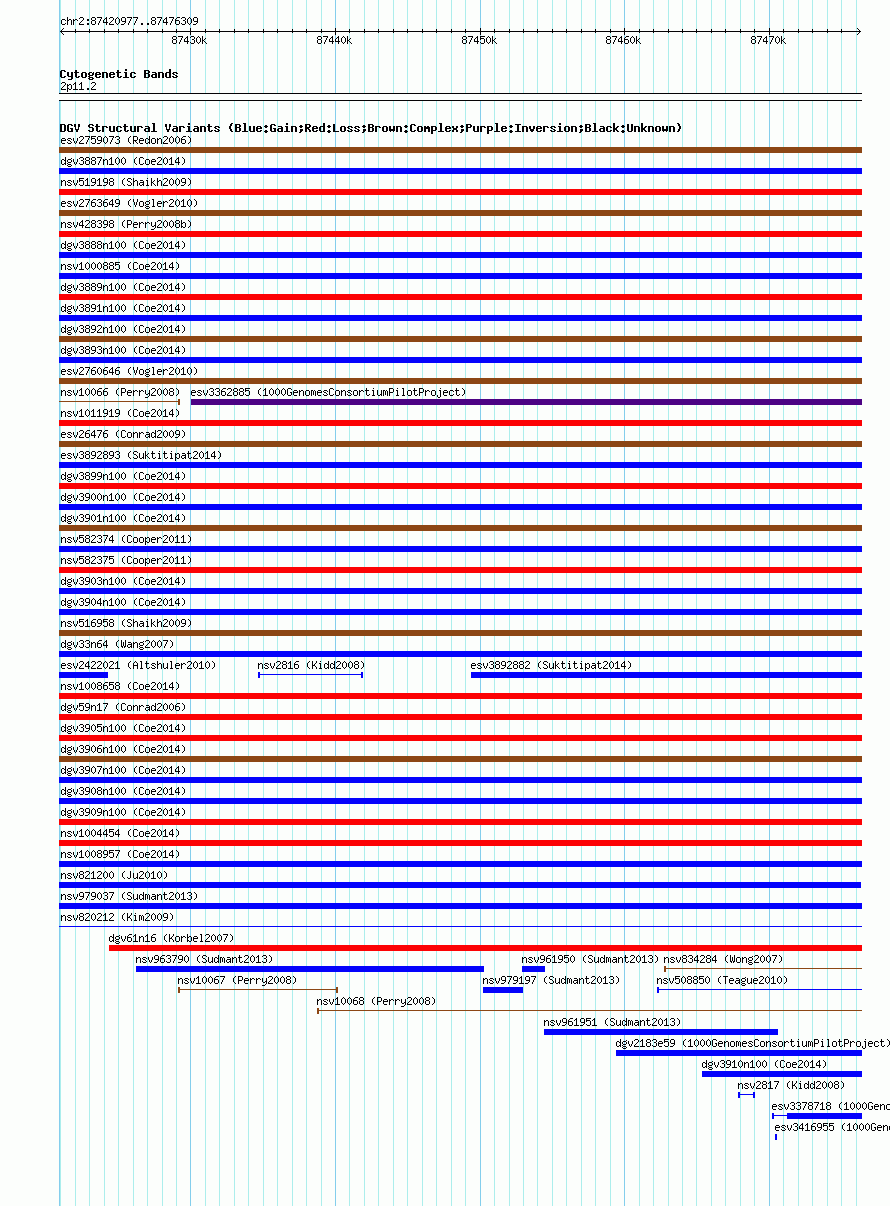Viewport: 890px width, 1206px height.
Task: Click the chr2:87420977..87476309 coordinates
Action: pos(129,21)
